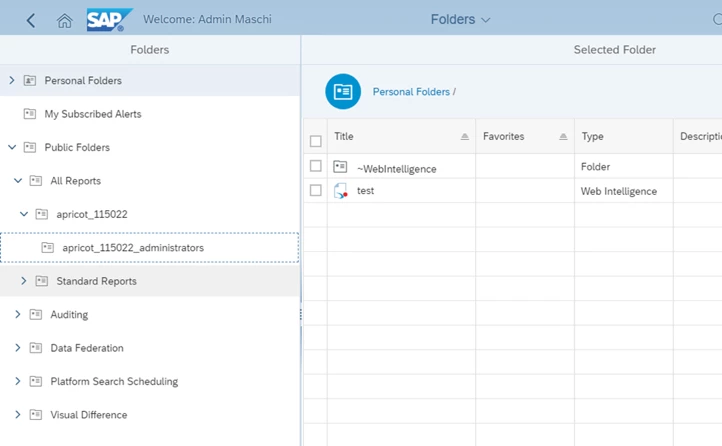The width and height of the screenshot is (722, 446).
Task: Collapse the apricot_115022 node
Action: click(x=24, y=214)
